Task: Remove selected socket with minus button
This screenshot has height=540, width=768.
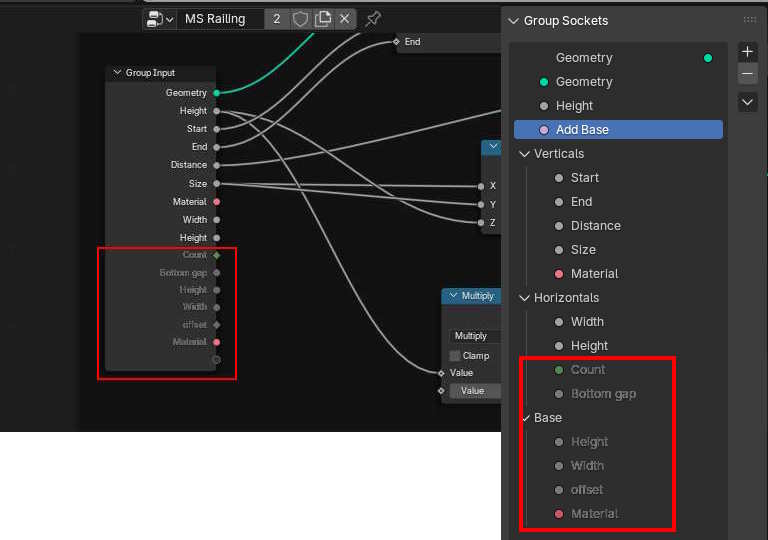Action: 747,74
